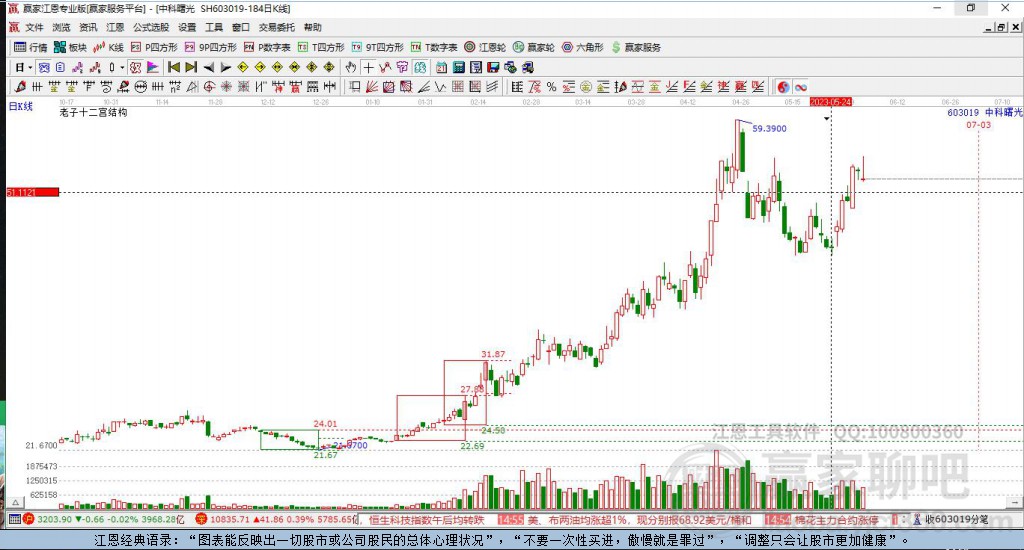The height and width of the screenshot is (550, 1024).
Task: Click the spreadsheet icon at status bar's left
Action: coord(14,519)
